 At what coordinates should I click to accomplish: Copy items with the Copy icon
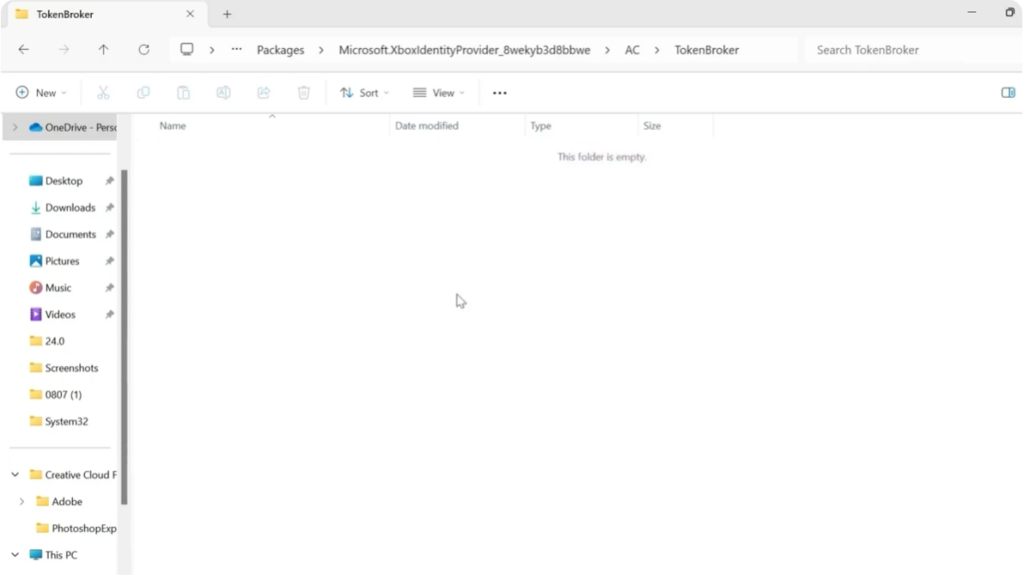[143, 92]
